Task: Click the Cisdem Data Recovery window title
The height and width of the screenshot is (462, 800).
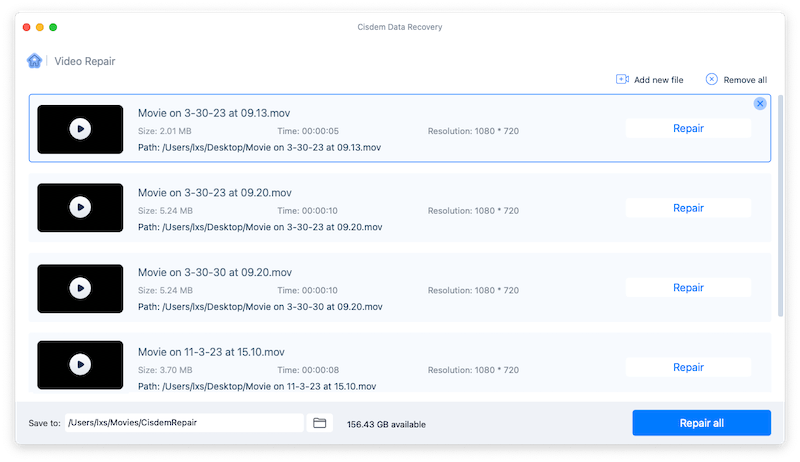Action: 399,27
